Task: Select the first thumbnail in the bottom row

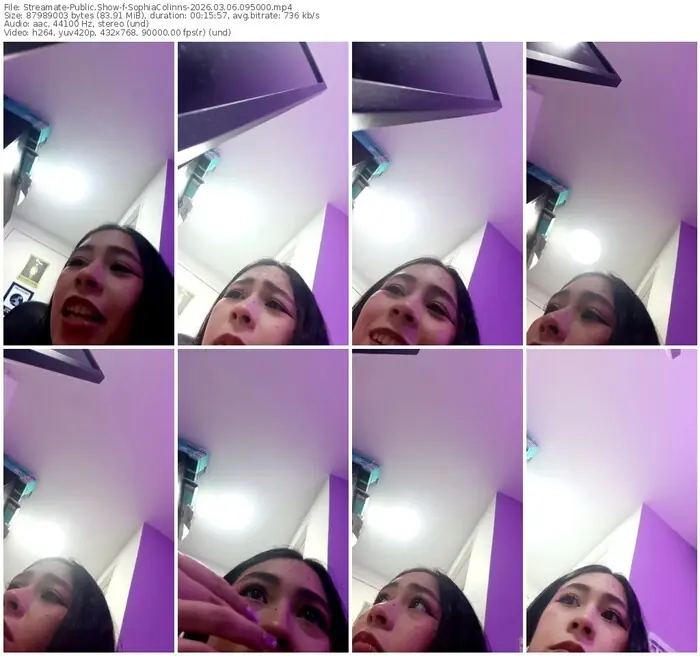Action: [88, 500]
